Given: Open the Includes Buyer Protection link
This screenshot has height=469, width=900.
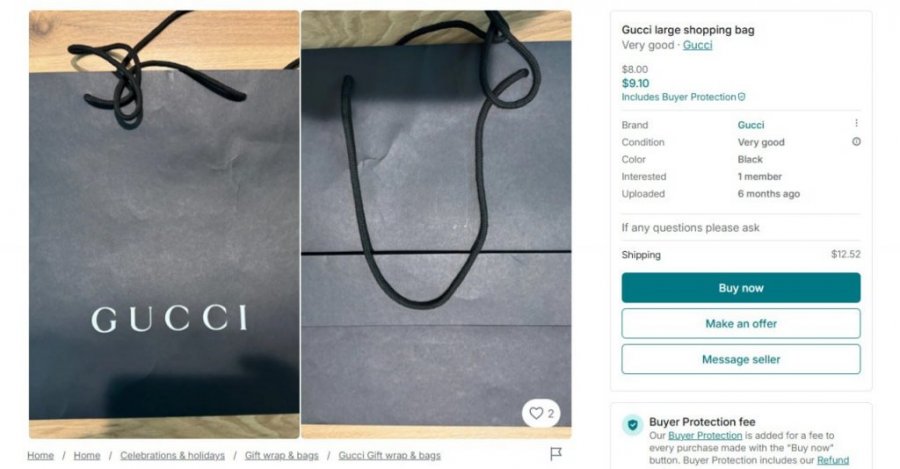Looking at the screenshot, I should (678, 97).
